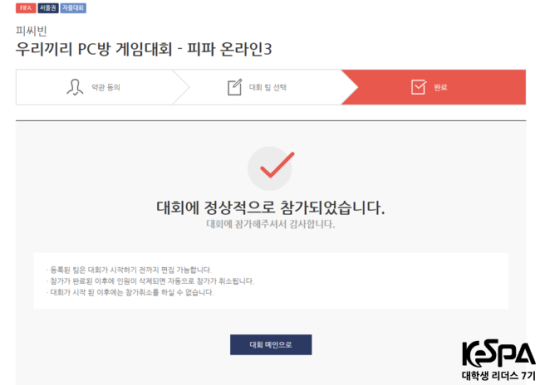Image resolution: width=540 pixels, height=385 pixels.
Task: Click the large red success checkmark
Action: tap(277, 165)
